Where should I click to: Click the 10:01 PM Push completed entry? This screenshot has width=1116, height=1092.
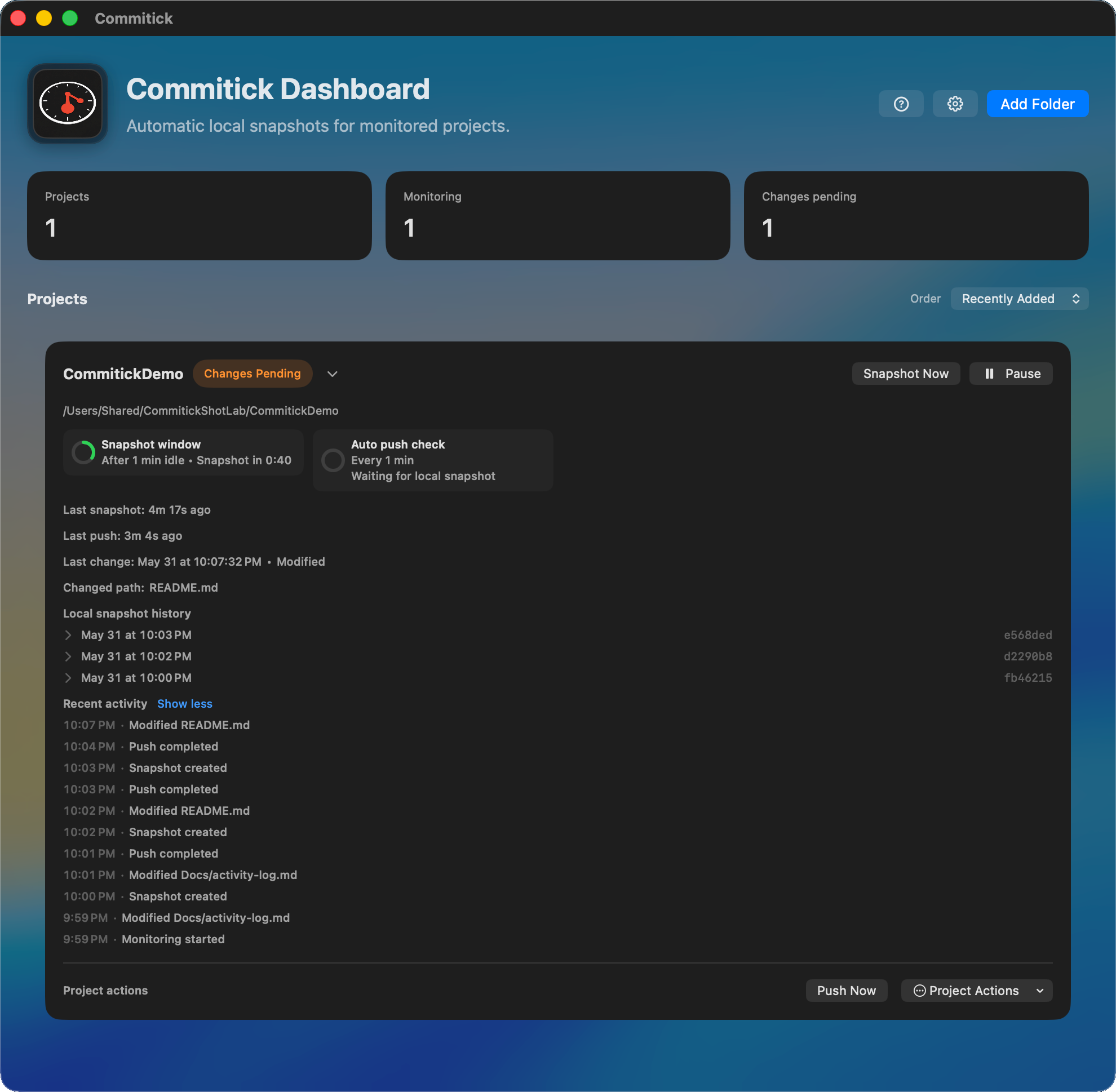(140, 854)
